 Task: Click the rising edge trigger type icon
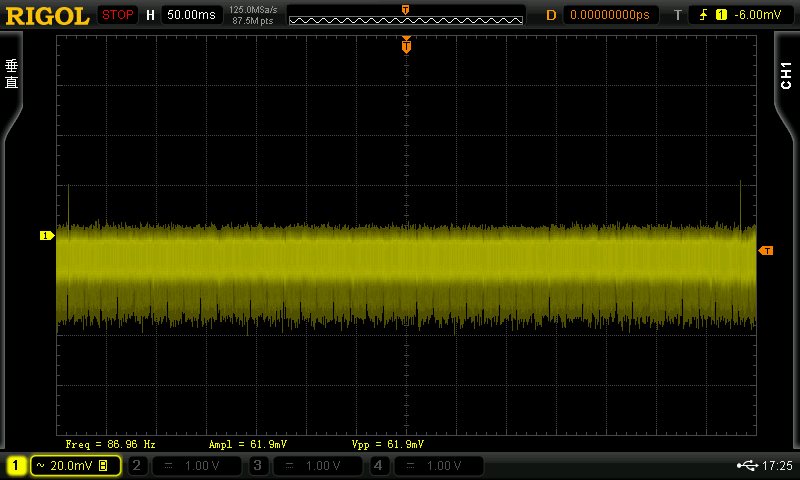[703, 15]
